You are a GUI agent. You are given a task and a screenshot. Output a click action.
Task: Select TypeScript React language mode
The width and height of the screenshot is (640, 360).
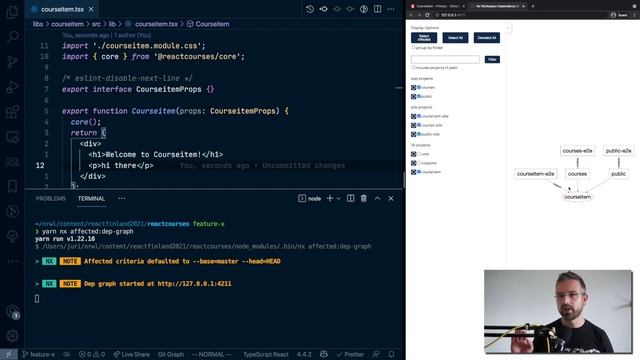[x=266, y=354]
